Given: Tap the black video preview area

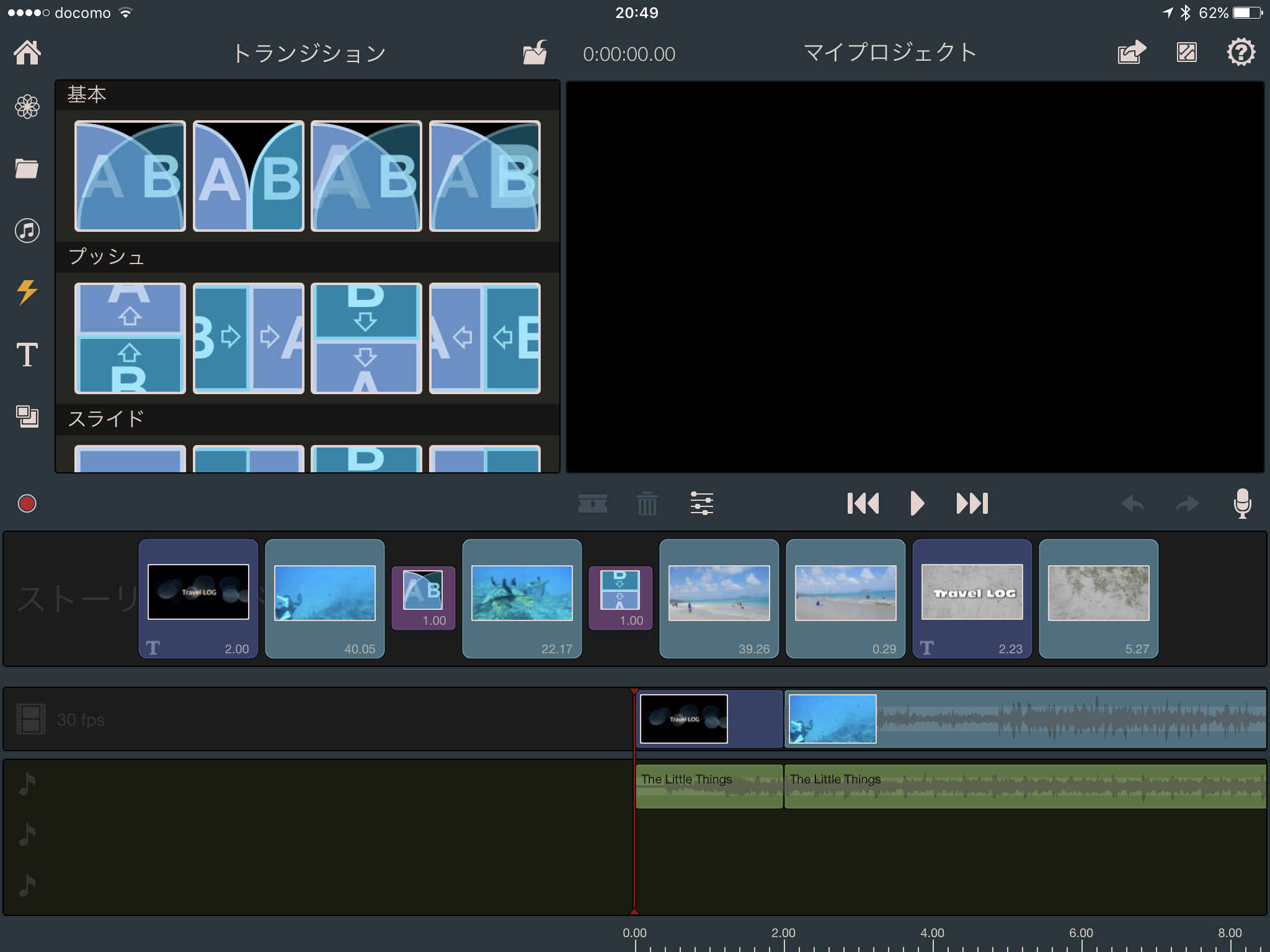Looking at the screenshot, I should tap(915, 277).
